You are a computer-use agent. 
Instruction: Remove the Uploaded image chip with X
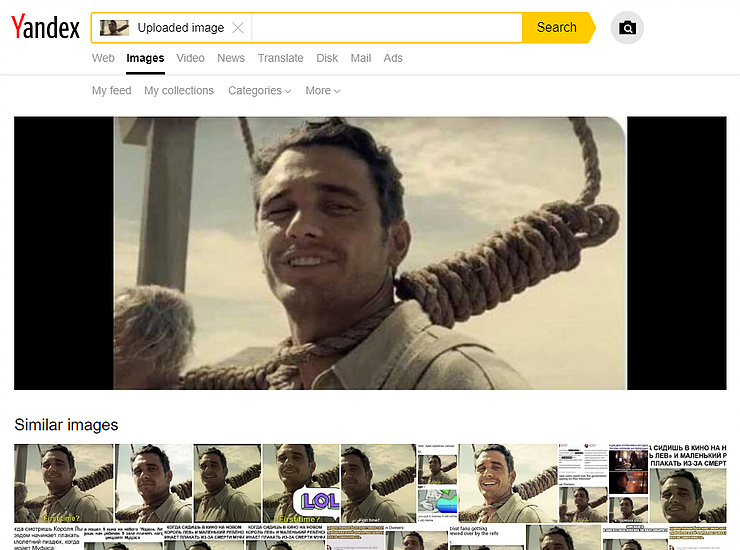(x=237, y=28)
